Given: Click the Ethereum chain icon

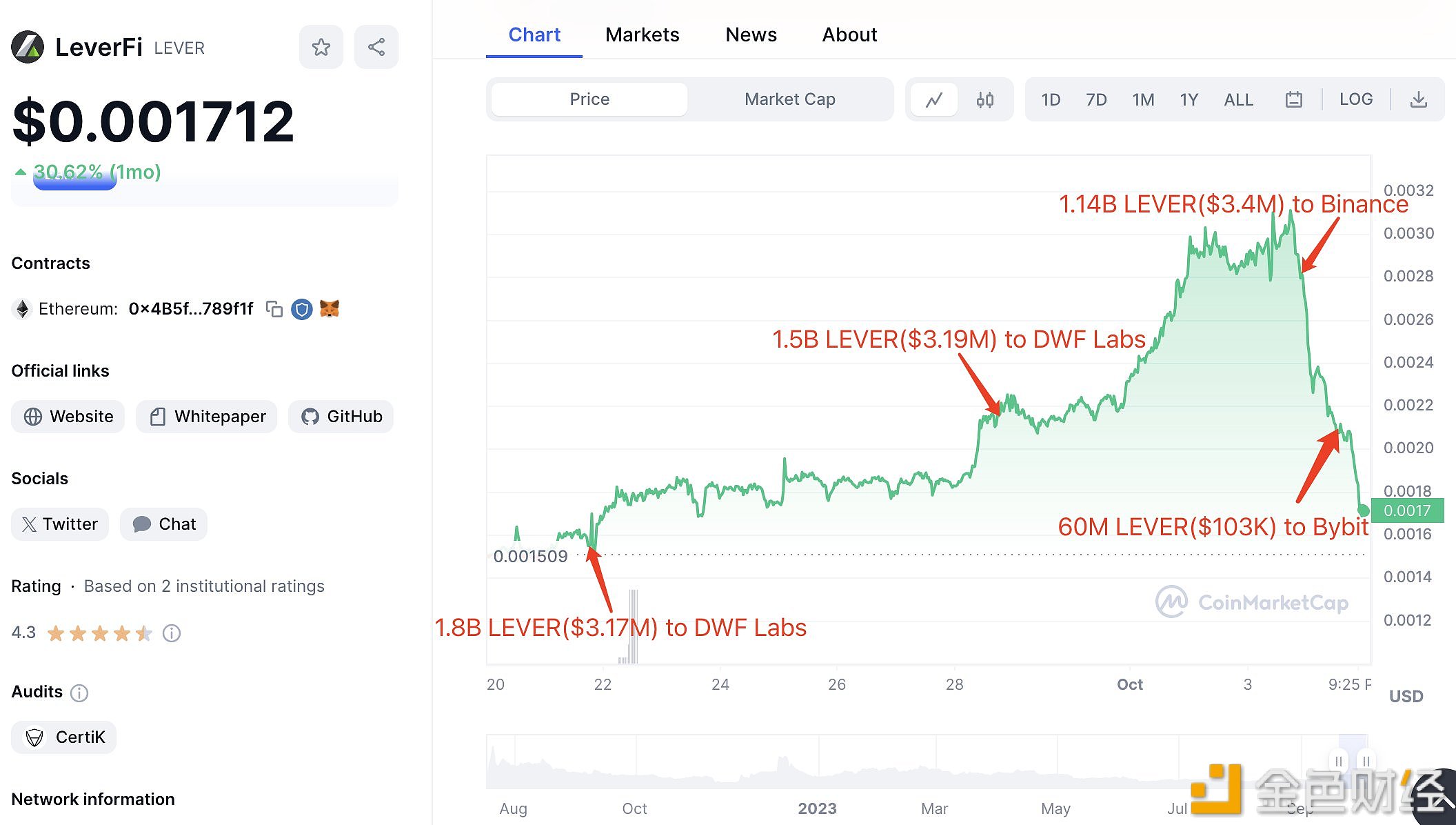Looking at the screenshot, I should pyautogui.click(x=23, y=309).
